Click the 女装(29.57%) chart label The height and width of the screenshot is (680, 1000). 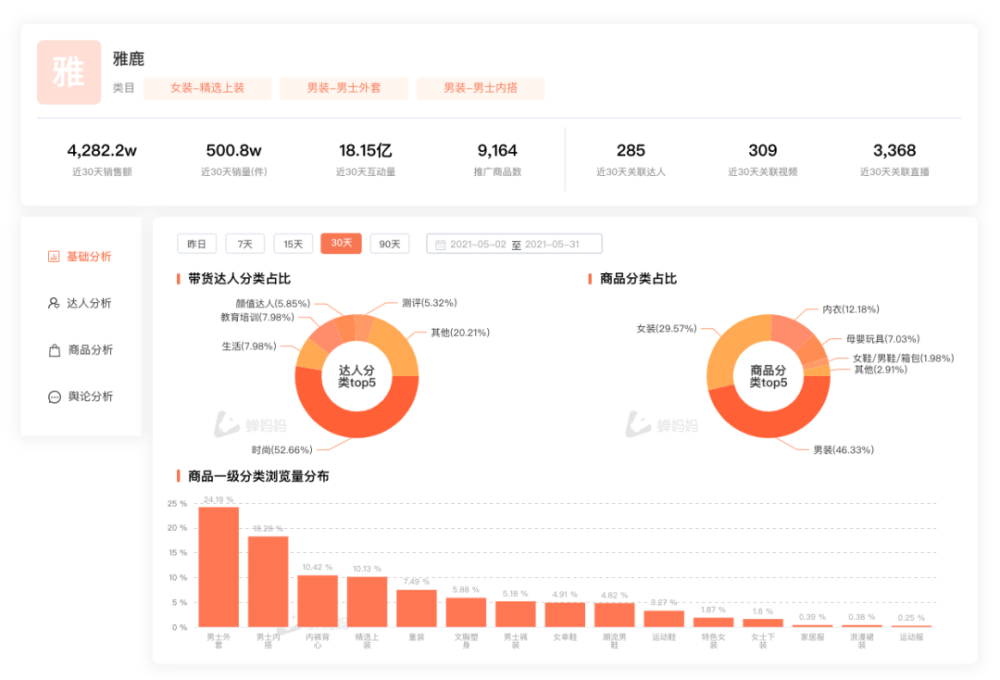click(666, 329)
